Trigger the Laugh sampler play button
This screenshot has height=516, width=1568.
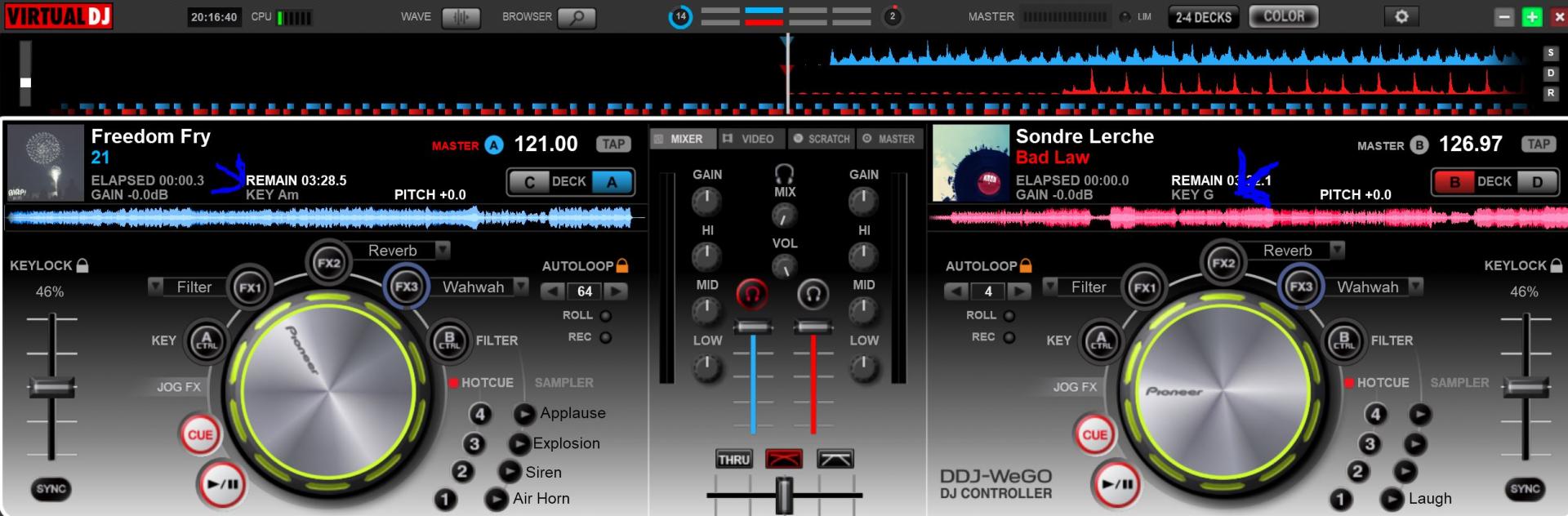point(1392,499)
